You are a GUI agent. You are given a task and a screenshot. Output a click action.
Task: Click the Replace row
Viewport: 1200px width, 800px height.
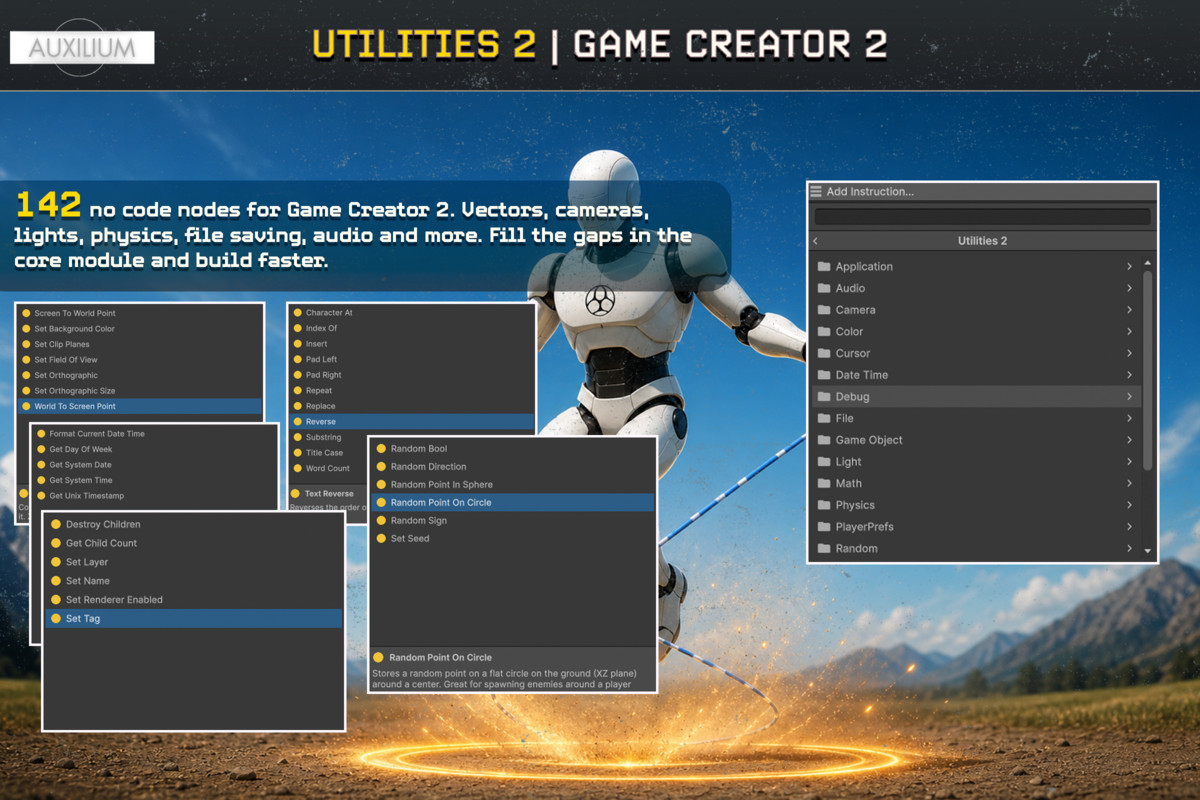(x=411, y=406)
